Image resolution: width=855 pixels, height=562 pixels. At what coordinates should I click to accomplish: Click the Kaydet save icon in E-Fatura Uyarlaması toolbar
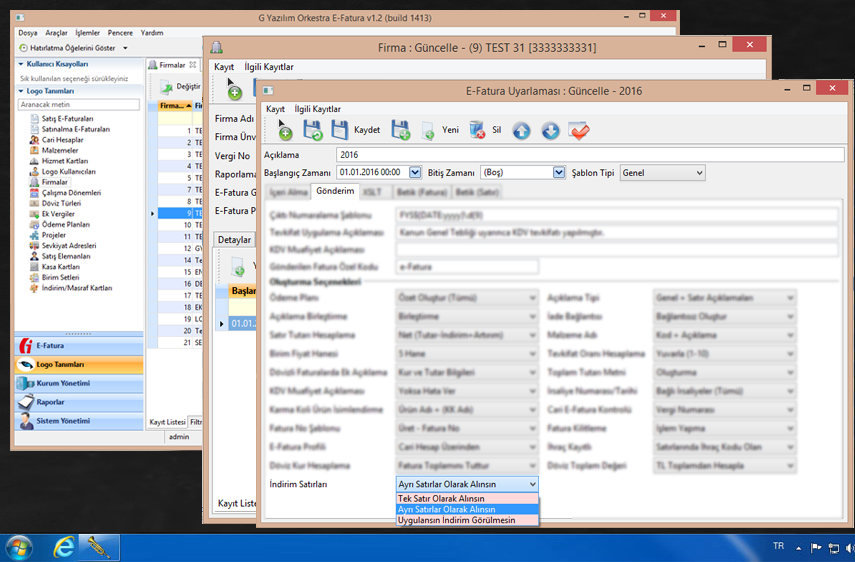[339, 130]
